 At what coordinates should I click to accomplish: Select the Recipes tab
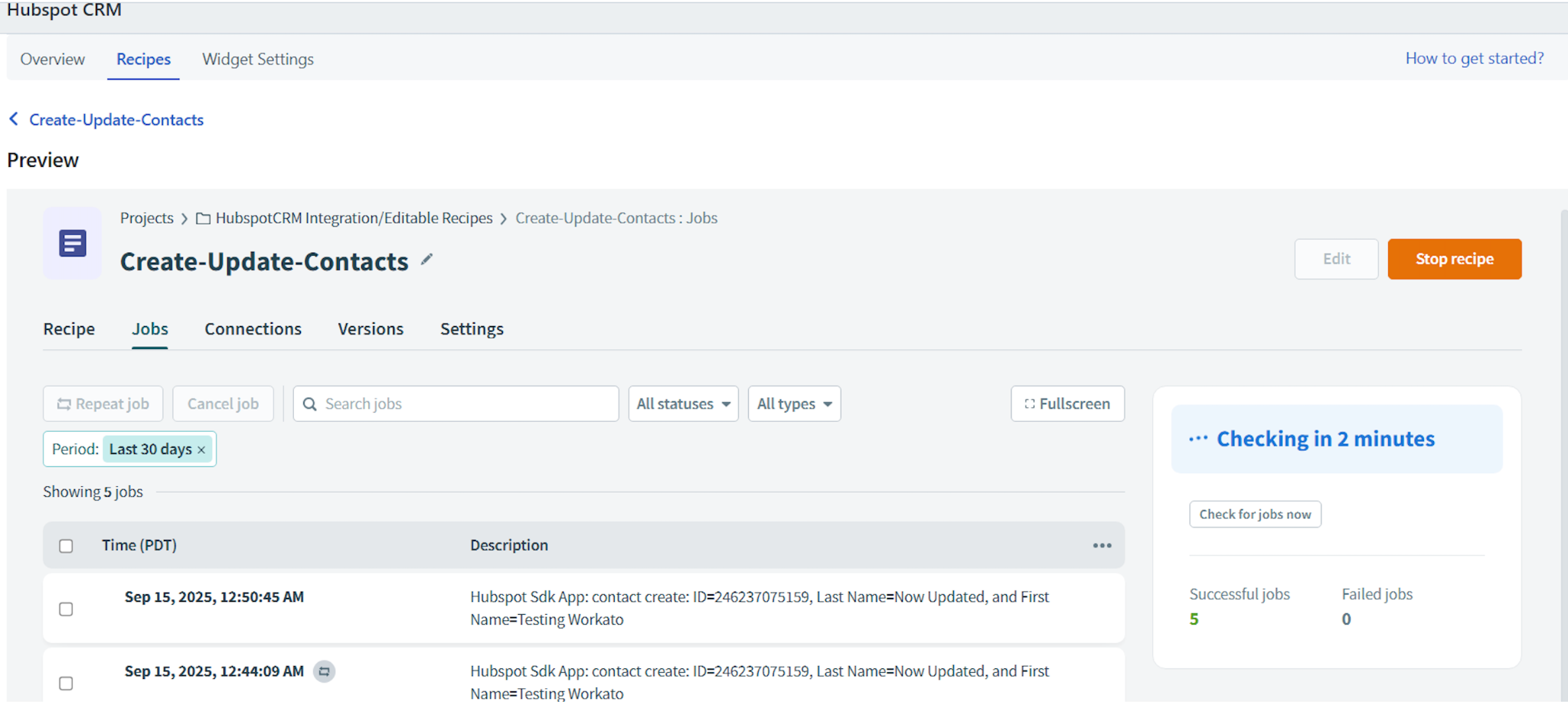point(144,59)
